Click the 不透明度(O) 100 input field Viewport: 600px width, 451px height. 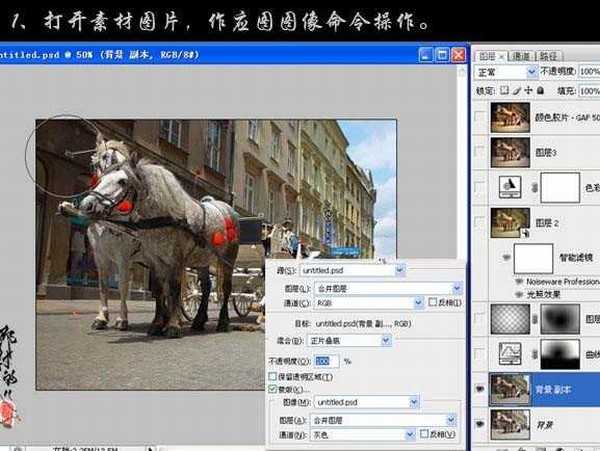click(x=326, y=361)
